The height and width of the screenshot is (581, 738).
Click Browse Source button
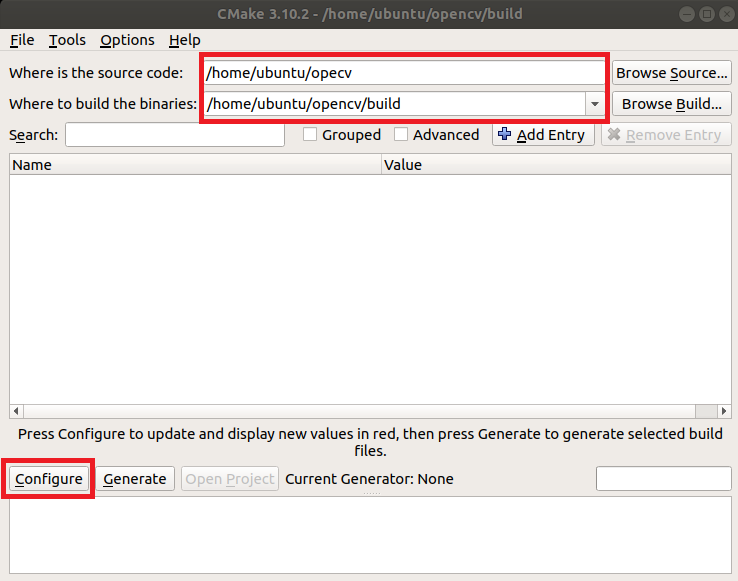(x=672, y=73)
